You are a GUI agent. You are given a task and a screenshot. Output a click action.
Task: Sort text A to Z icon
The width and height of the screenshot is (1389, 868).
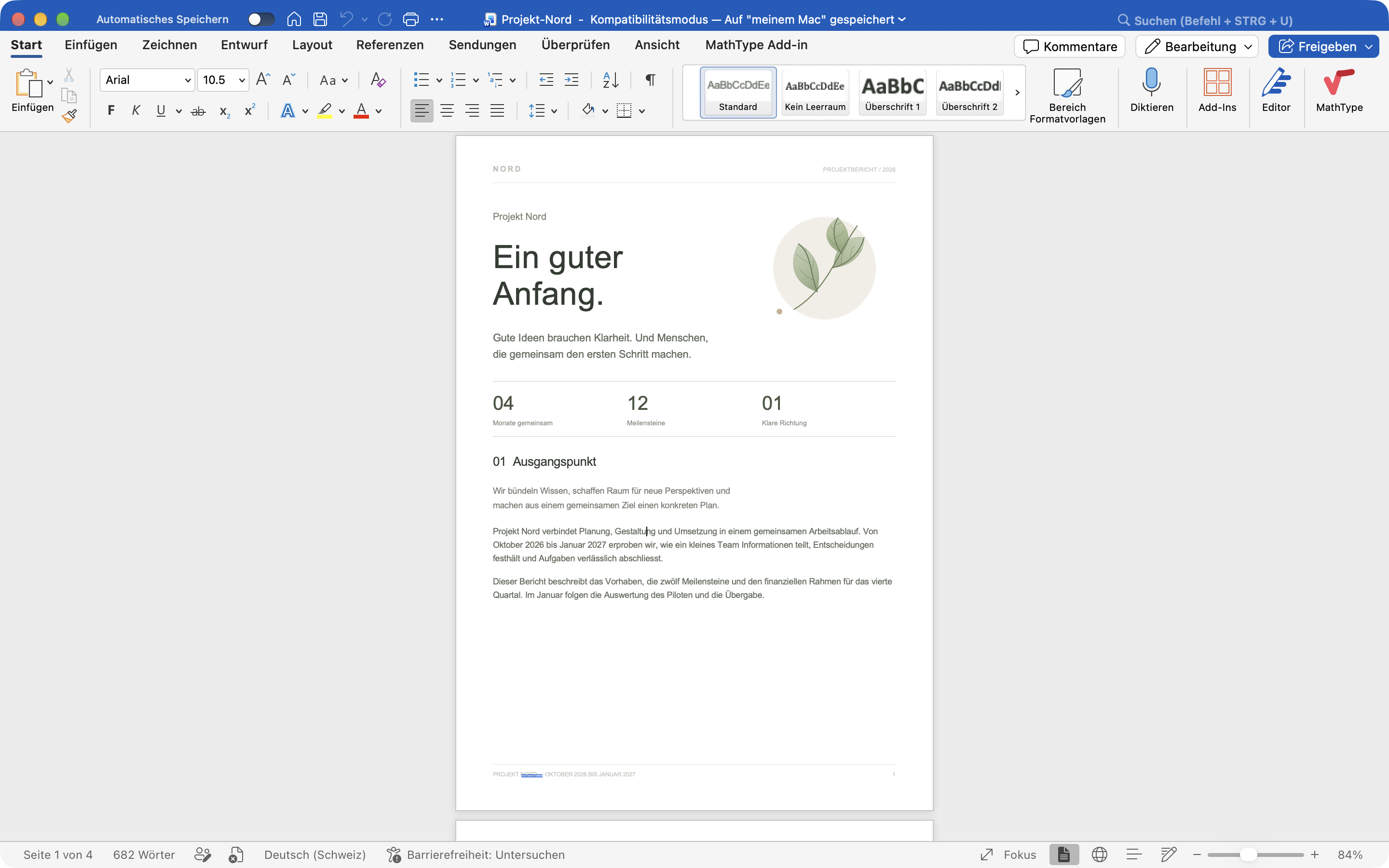coord(611,80)
